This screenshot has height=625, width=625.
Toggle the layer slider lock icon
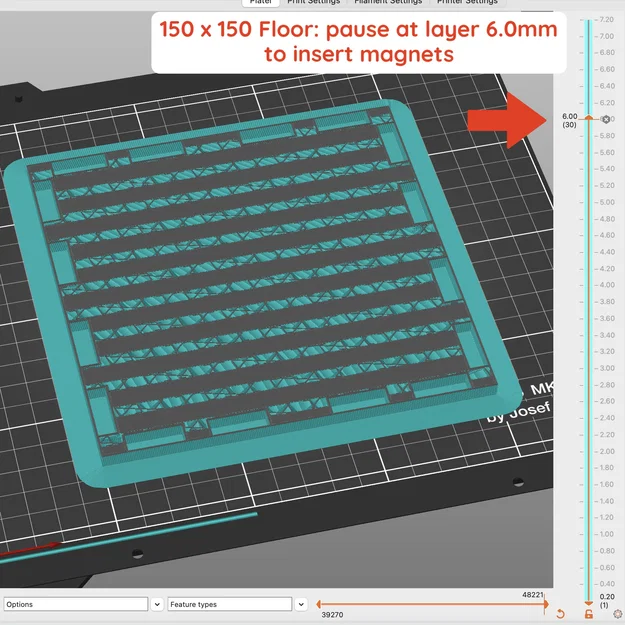point(589,614)
